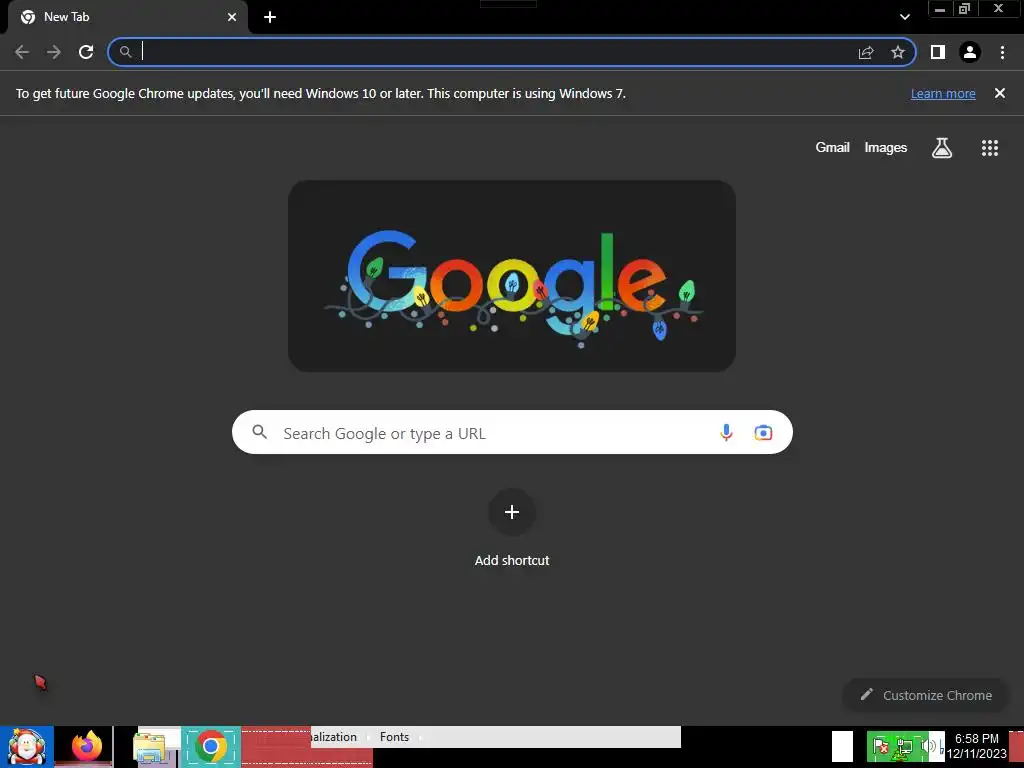The height and width of the screenshot is (768, 1024).
Task: Open the Santa-themed Start button
Action: pyautogui.click(x=27, y=747)
